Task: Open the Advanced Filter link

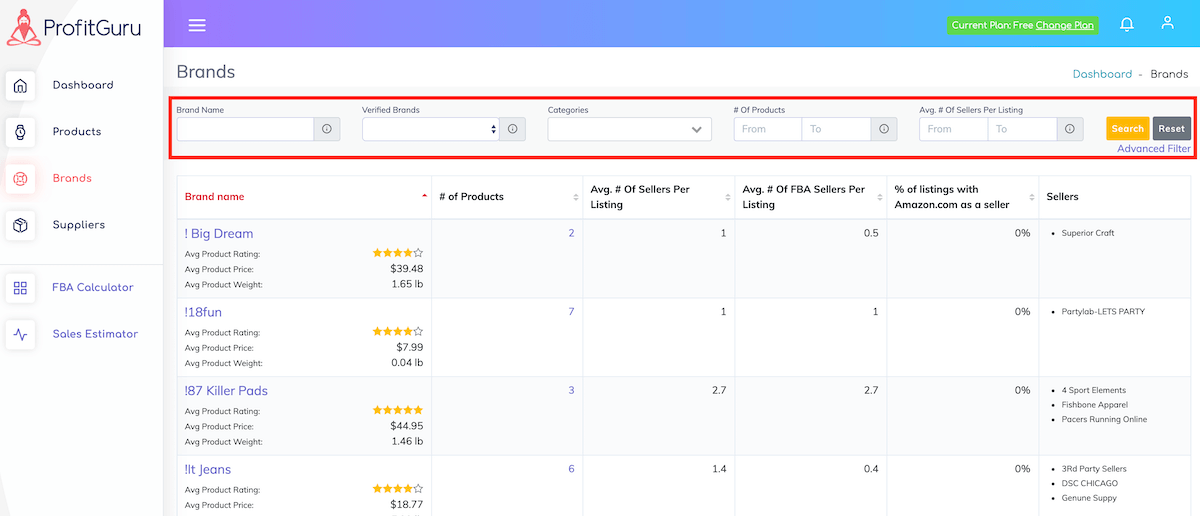Action: point(1154,149)
